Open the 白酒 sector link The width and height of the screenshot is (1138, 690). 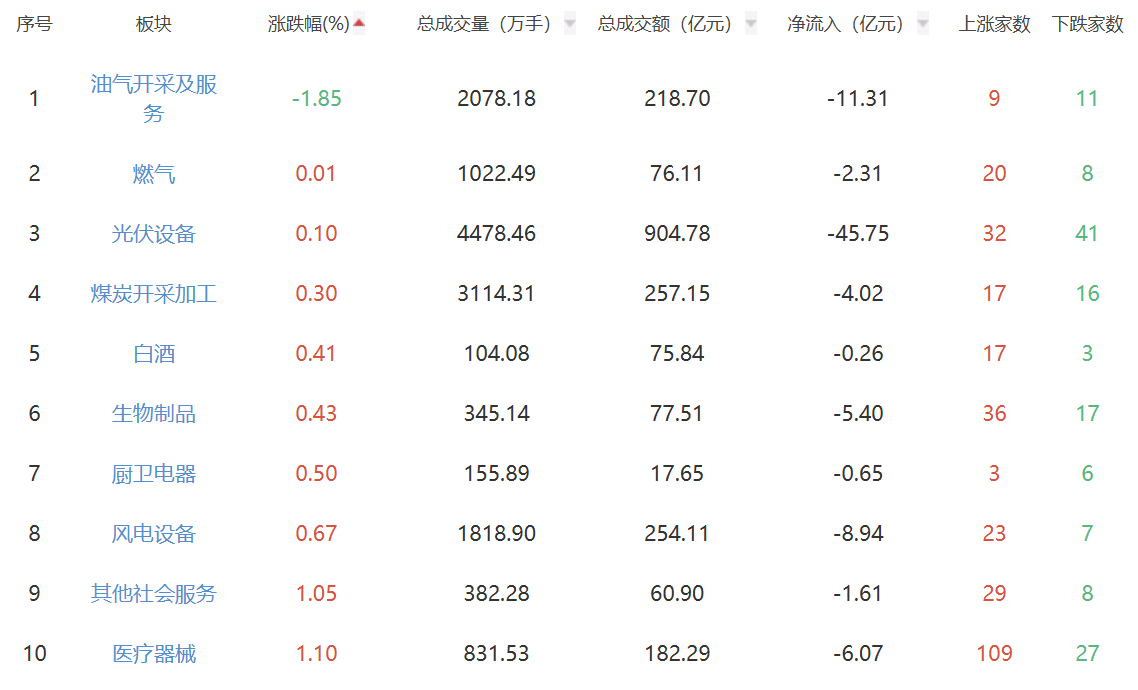click(154, 354)
